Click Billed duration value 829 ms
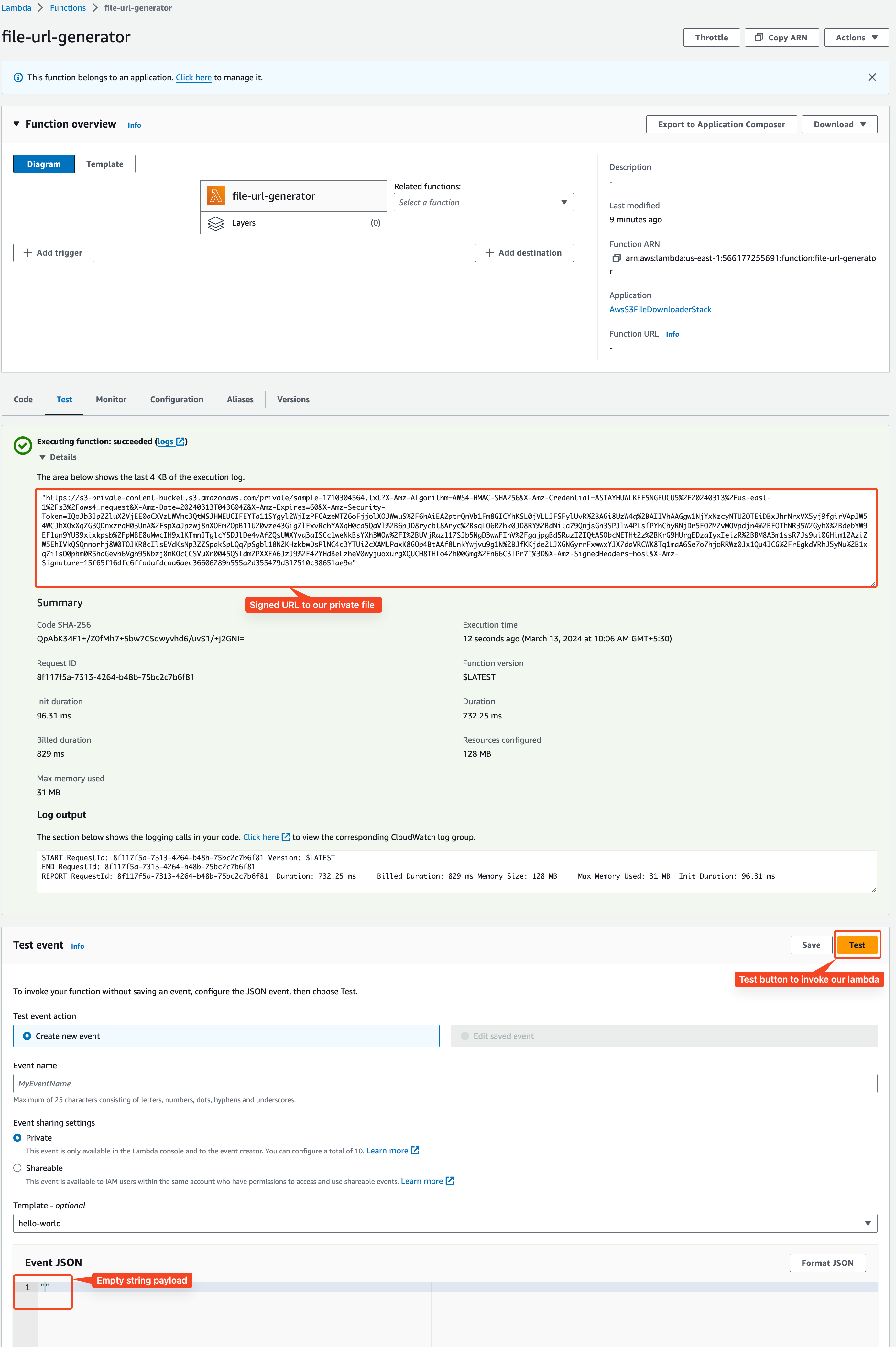Image resolution: width=896 pixels, height=1347 pixels. point(50,754)
